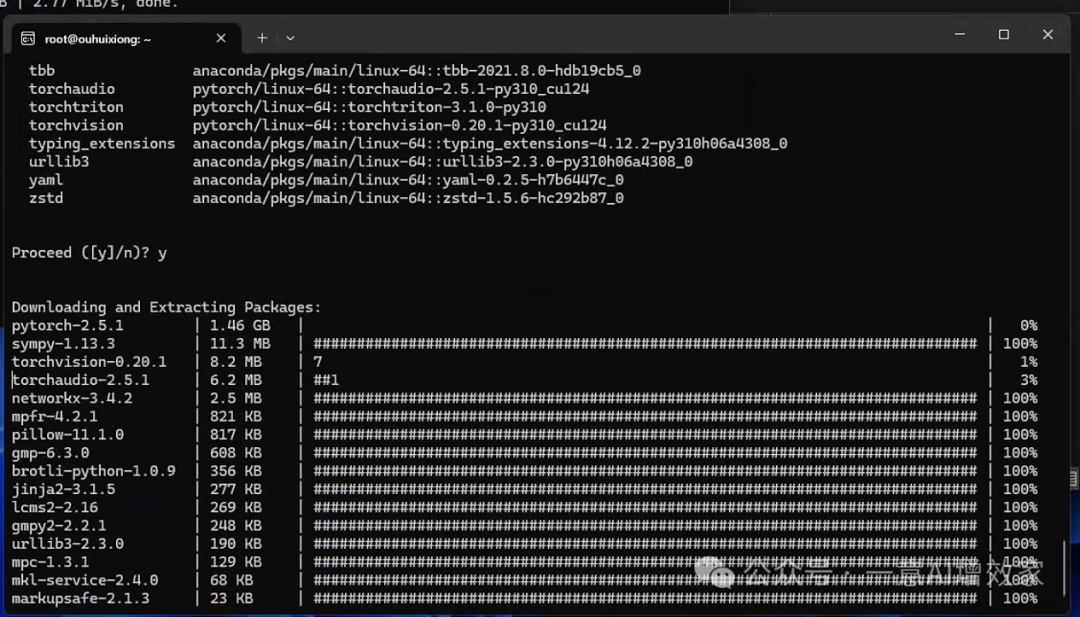Click the jinja2-3.1.5 package name
The height and width of the screenshot is (617, 1080).
coord(63,490)
